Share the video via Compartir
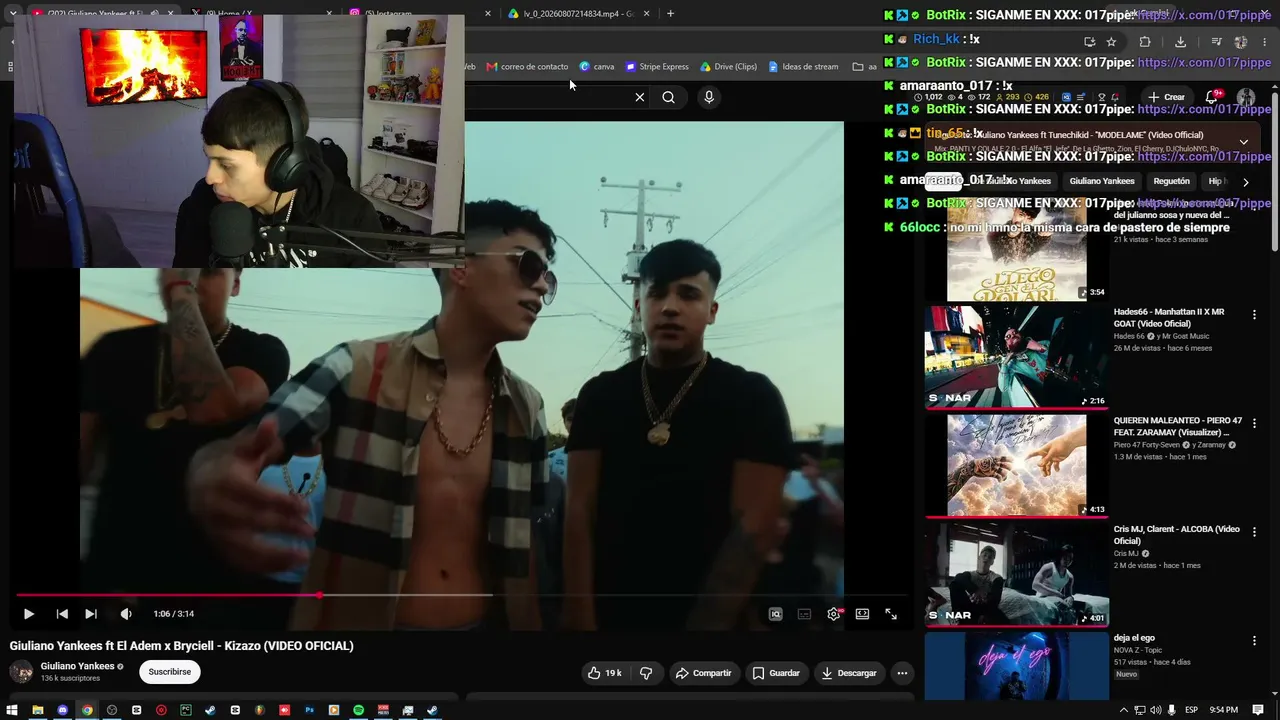Image resolution: width=1280 pixels, height=720 pixels. tap(704, 673)
